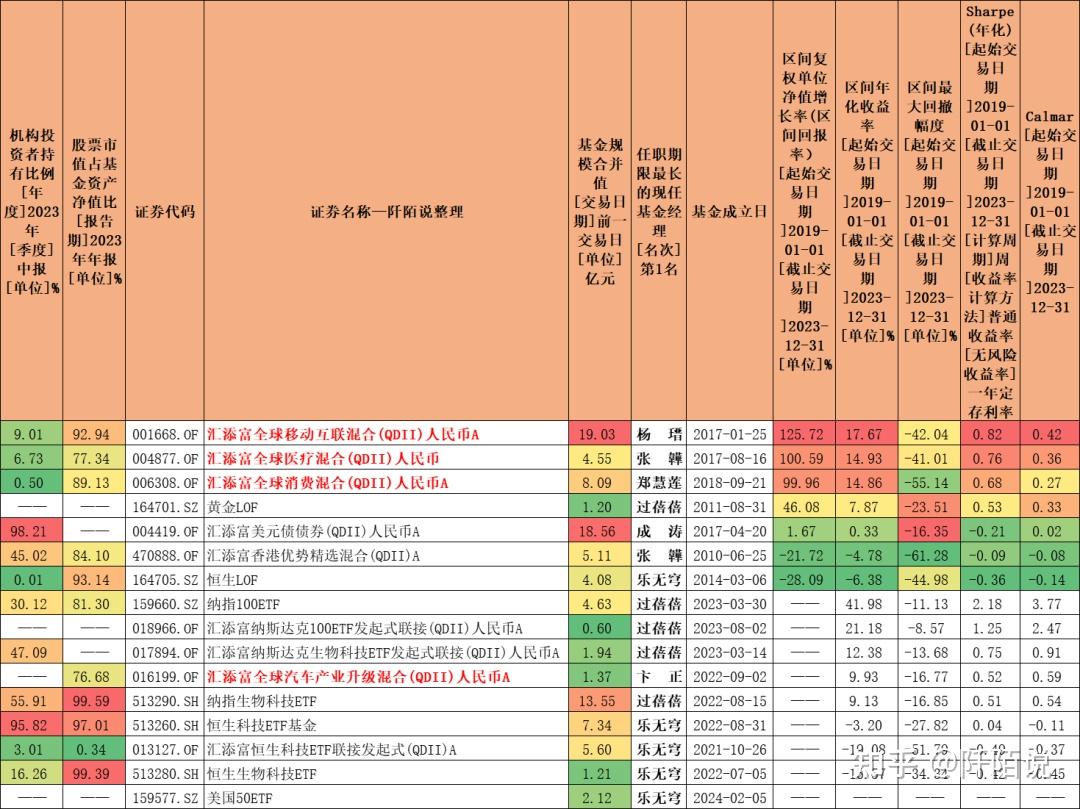
Task: Click inception date 2017-01-25
Action: pos(729,434)
